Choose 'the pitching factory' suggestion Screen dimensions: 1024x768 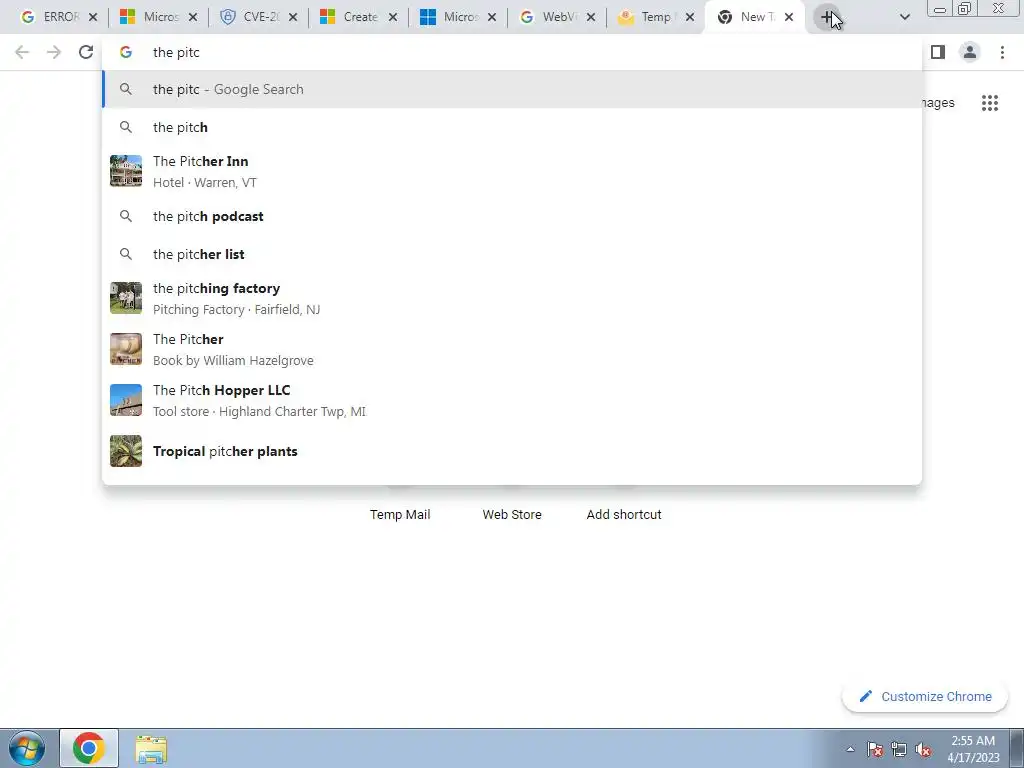tap(512, 298)
